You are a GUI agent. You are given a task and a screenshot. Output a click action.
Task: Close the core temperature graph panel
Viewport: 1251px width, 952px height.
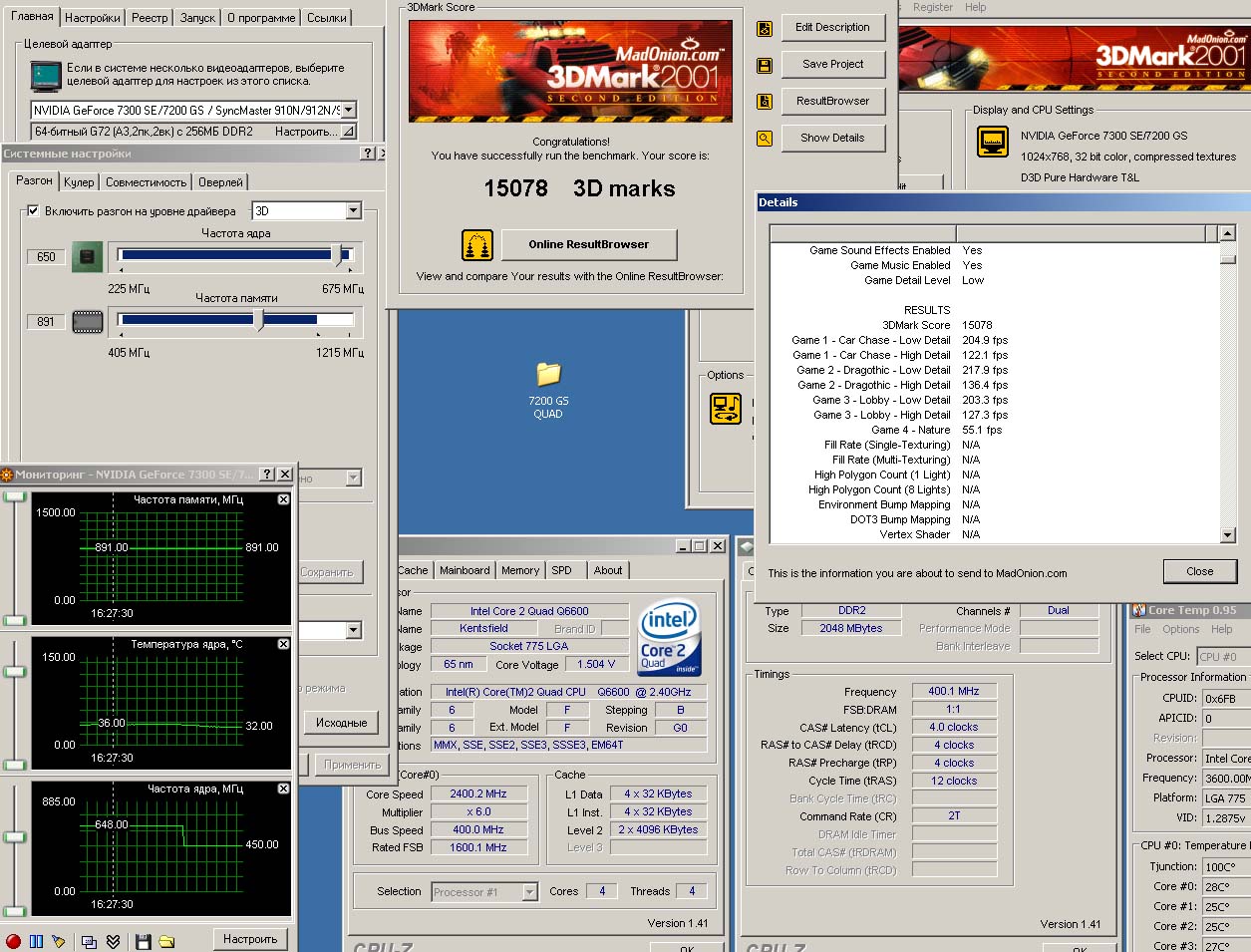click(x=283, y=644)
